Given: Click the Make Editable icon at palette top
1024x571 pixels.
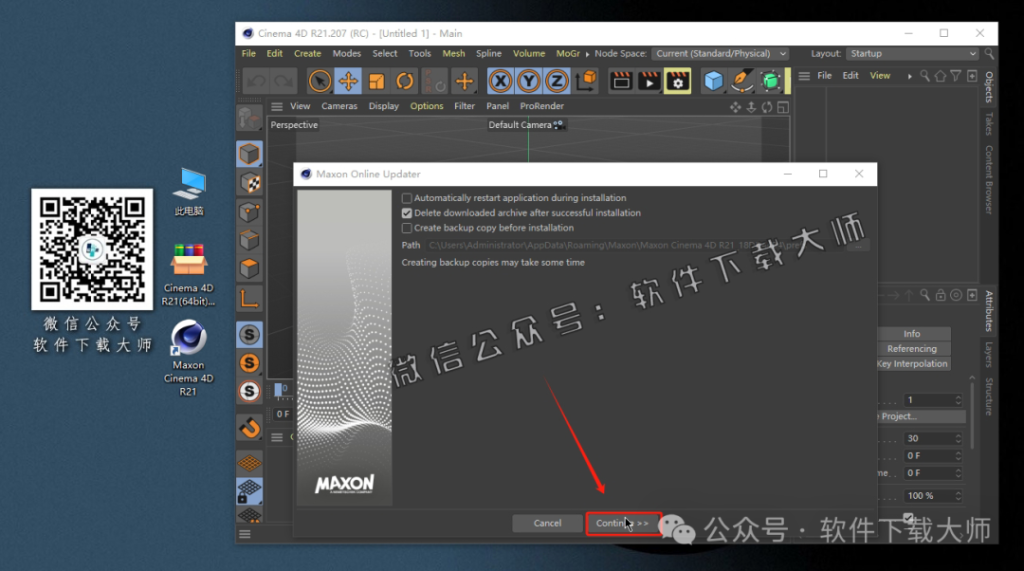Looking at the screenshot, I should [x=249, y=118].
